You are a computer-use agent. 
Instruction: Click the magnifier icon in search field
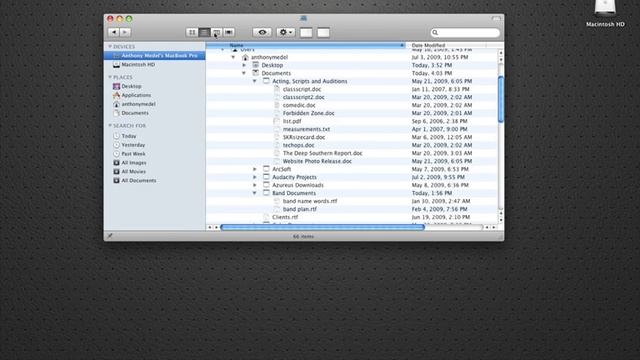435,33
